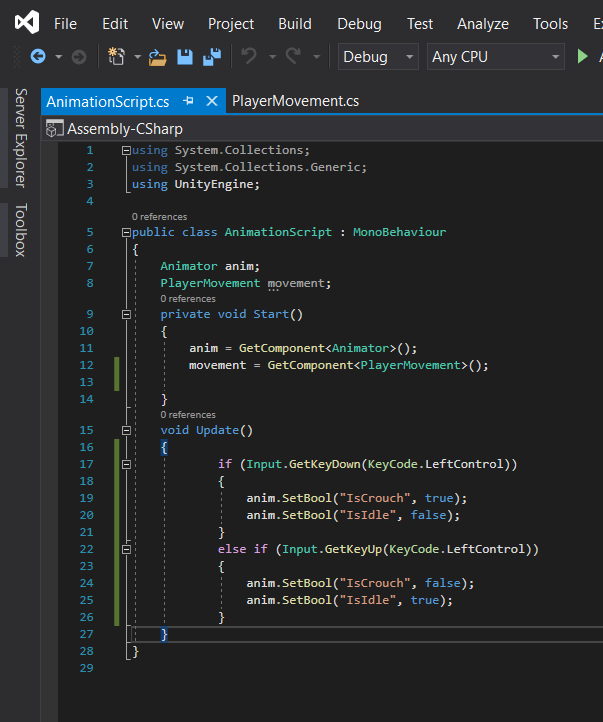Image resolution: width=603 pixels, height=722 pixels.
Task: Click GetComponent<PlayerMovement>() on line 12
Action: pos(377,365)
